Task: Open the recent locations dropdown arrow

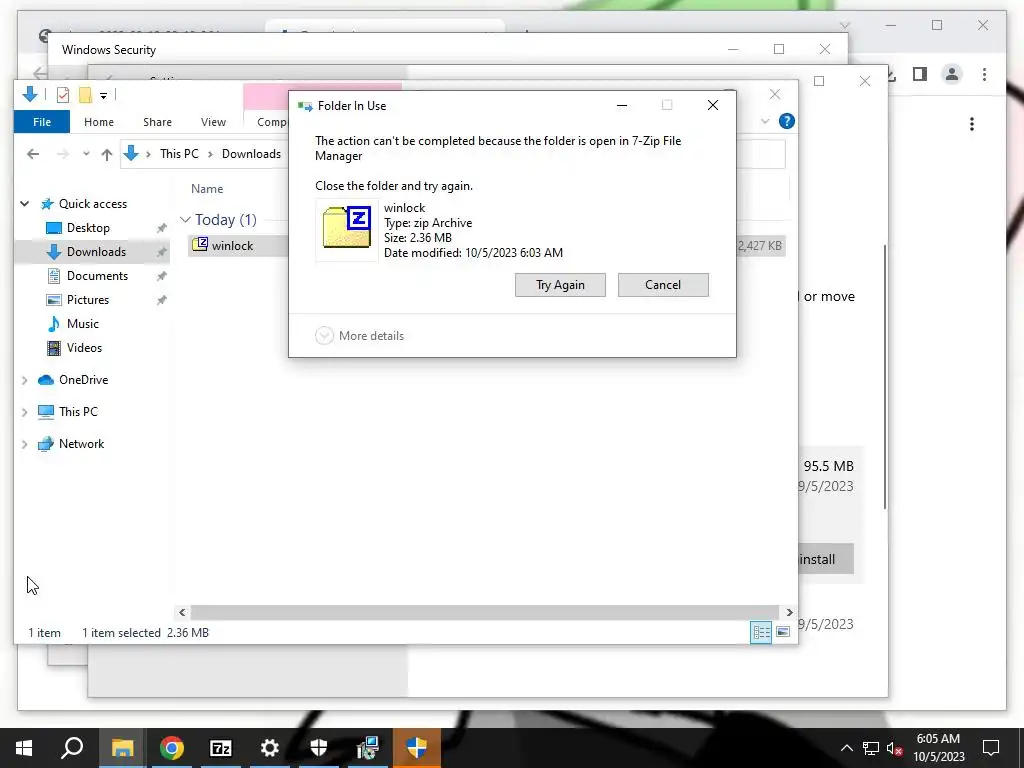Action: point(86,154)
